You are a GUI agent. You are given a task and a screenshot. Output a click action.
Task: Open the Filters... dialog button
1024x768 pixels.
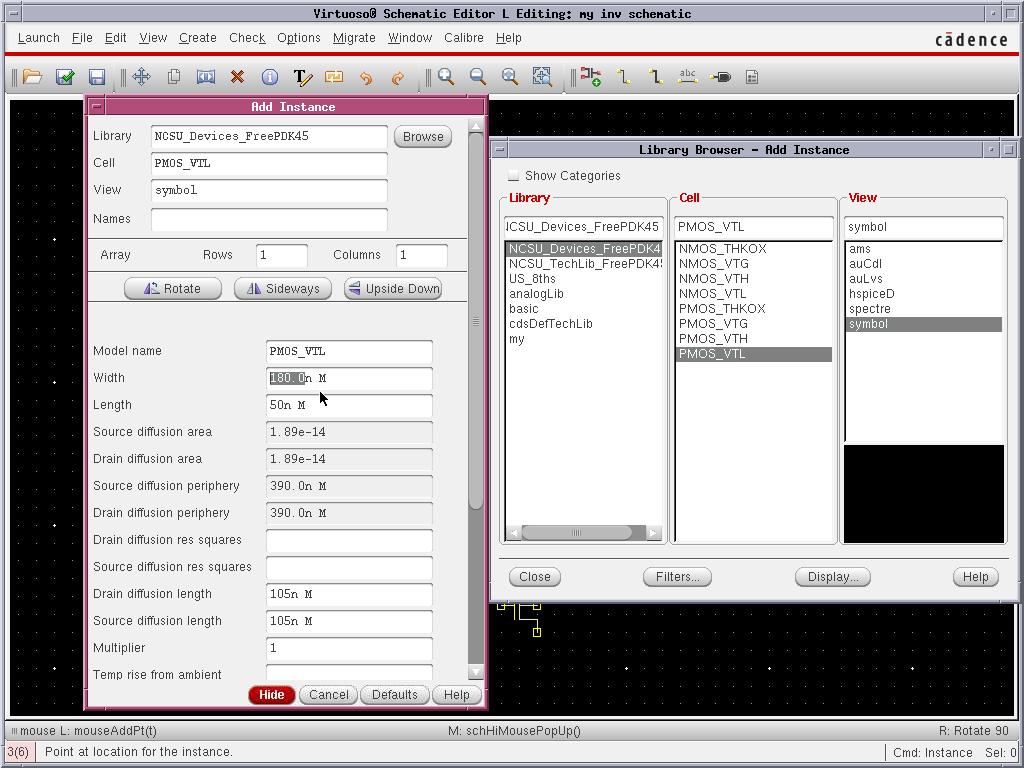tap(677, 577)
